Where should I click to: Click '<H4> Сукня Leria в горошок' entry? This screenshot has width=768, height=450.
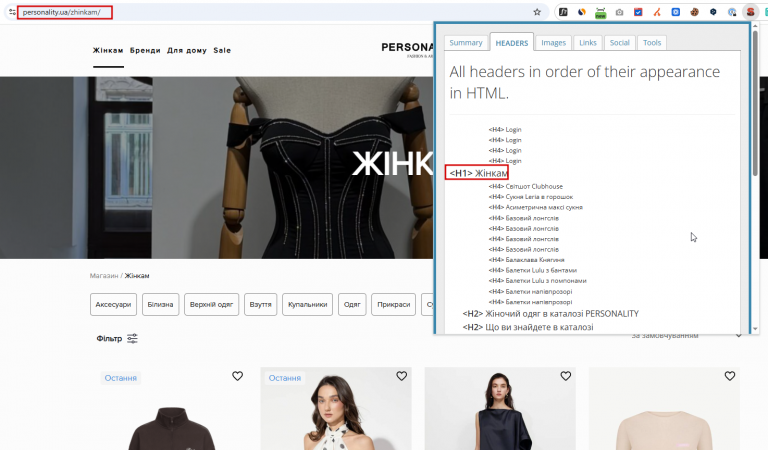(530, 197)
